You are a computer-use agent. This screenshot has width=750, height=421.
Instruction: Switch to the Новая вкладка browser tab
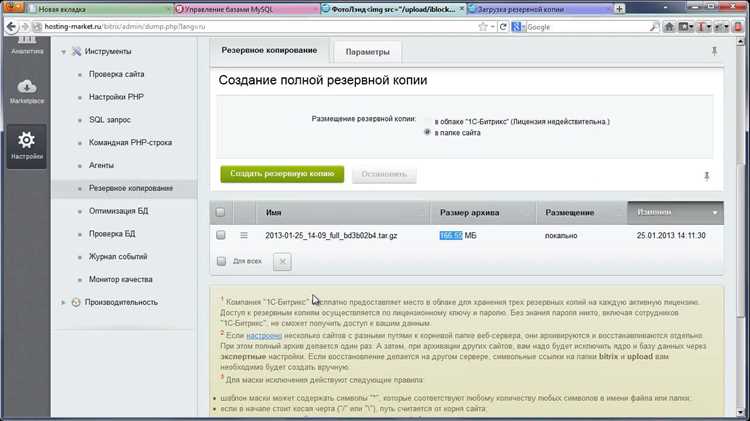coord(98,9)
